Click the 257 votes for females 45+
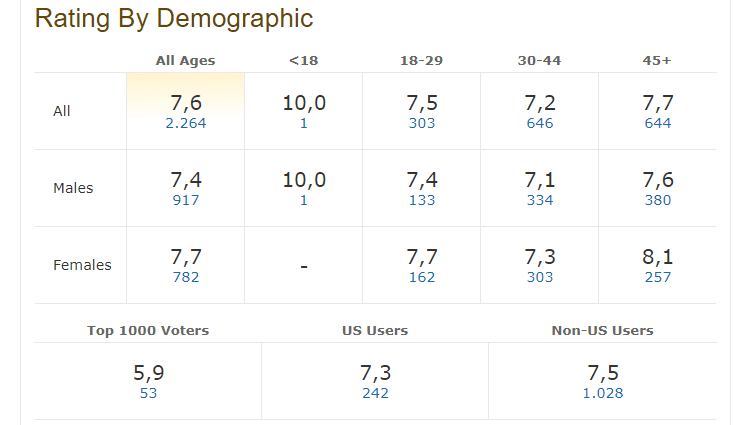The width and height of the screenshot is (737, 425). 658,277
